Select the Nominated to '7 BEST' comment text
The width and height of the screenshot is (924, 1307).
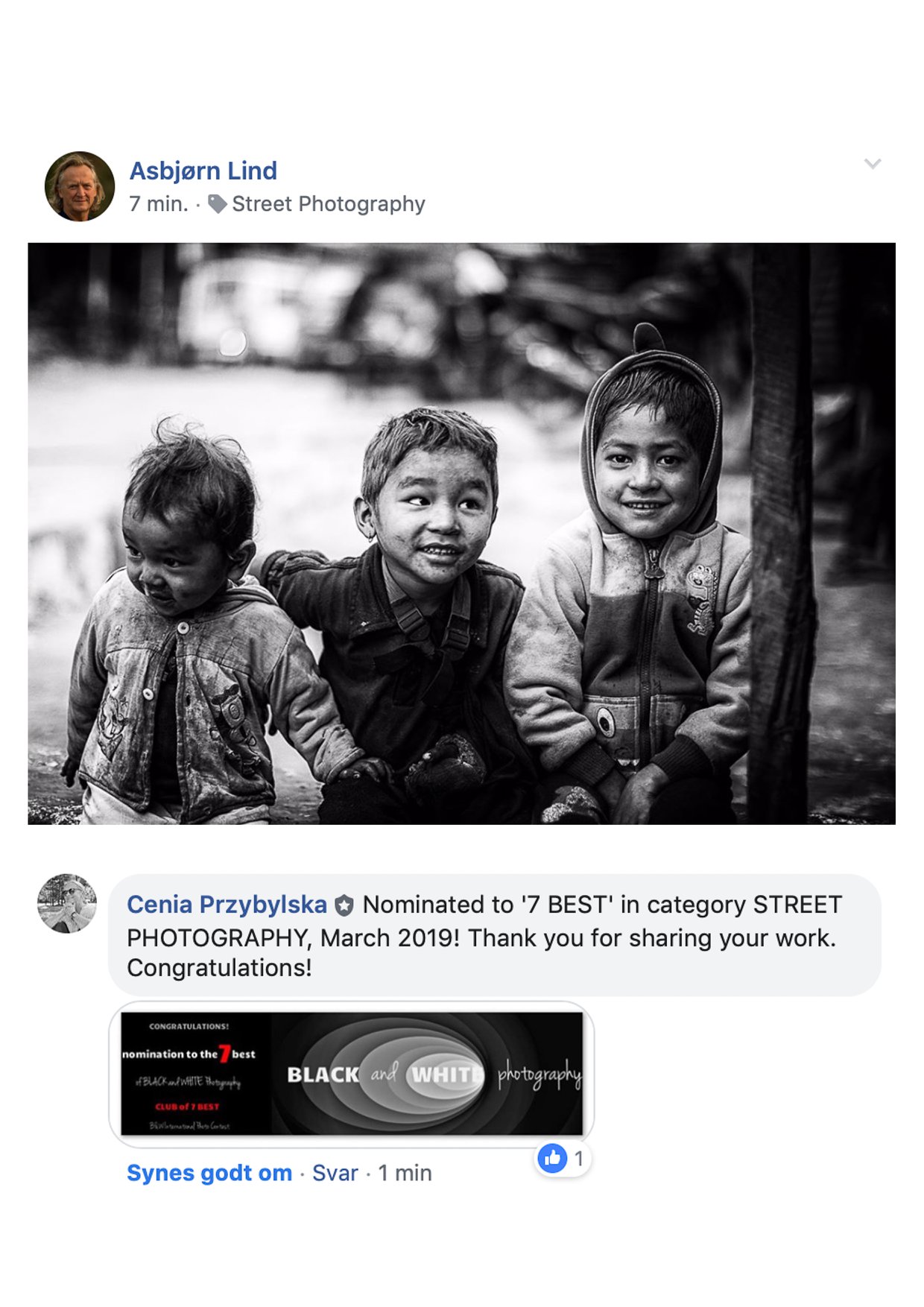click(484, 936)
